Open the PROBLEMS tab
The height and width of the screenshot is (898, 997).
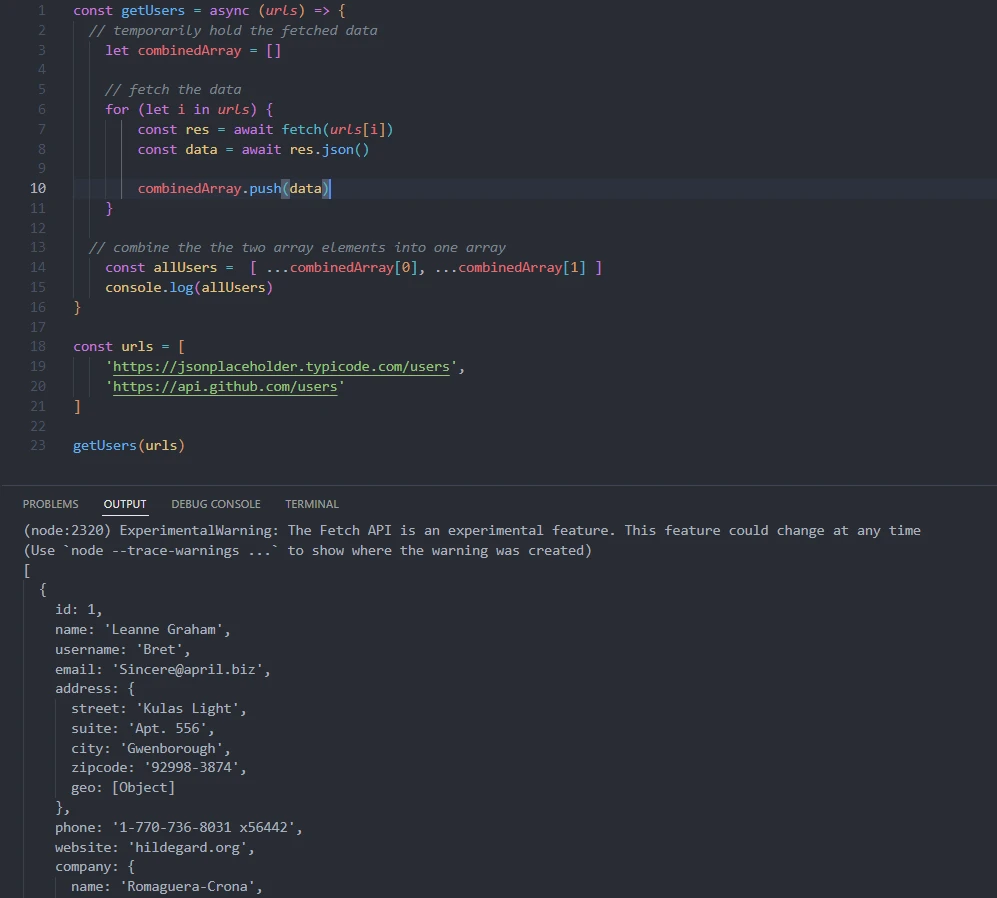pos(50,503)
